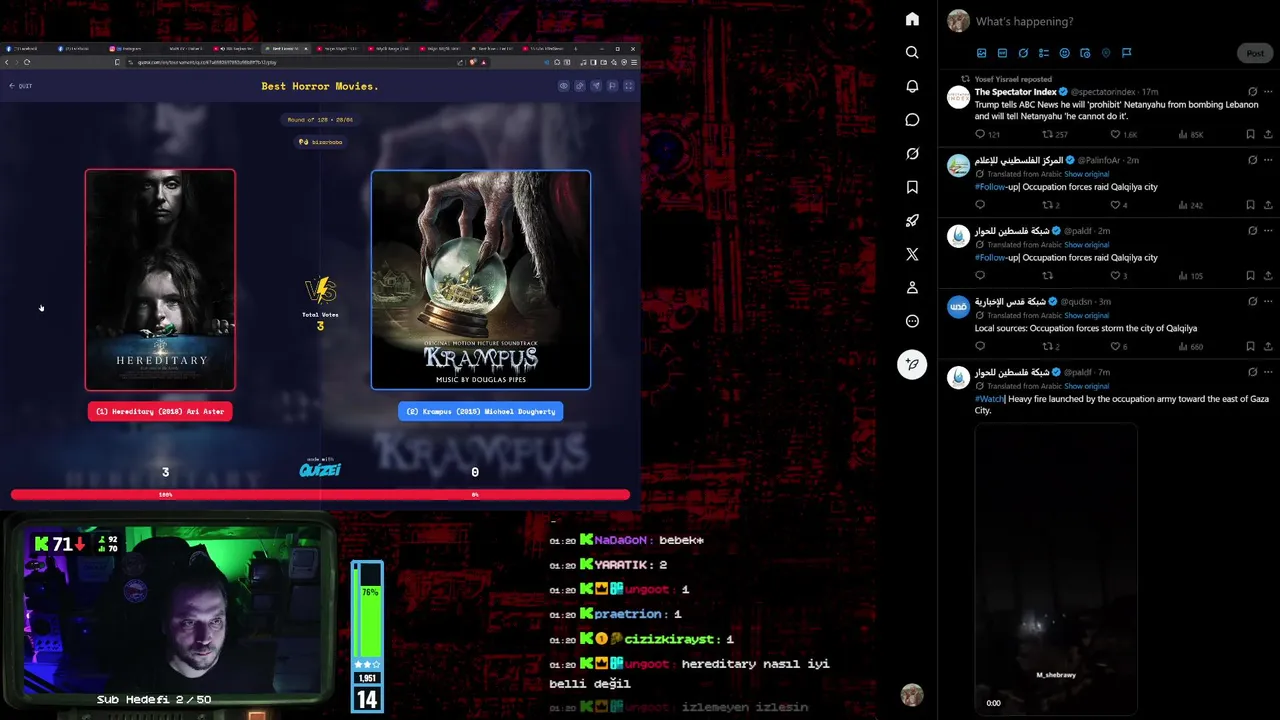
Task: Click the Post button in X composer
Action: (x=1255, y=53)
